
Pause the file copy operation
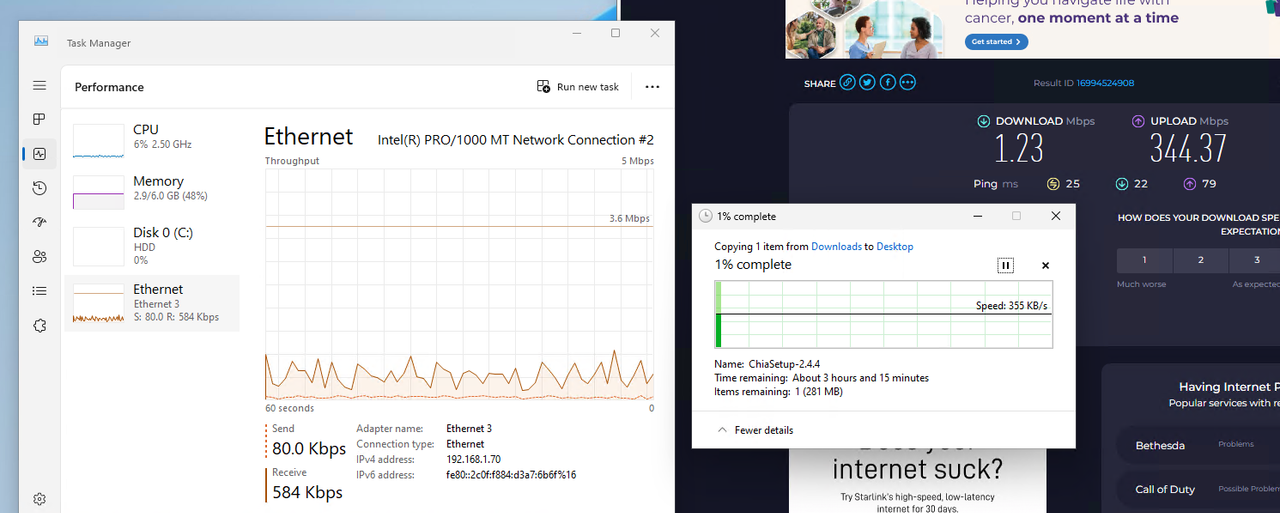[x=1006, y=265]
